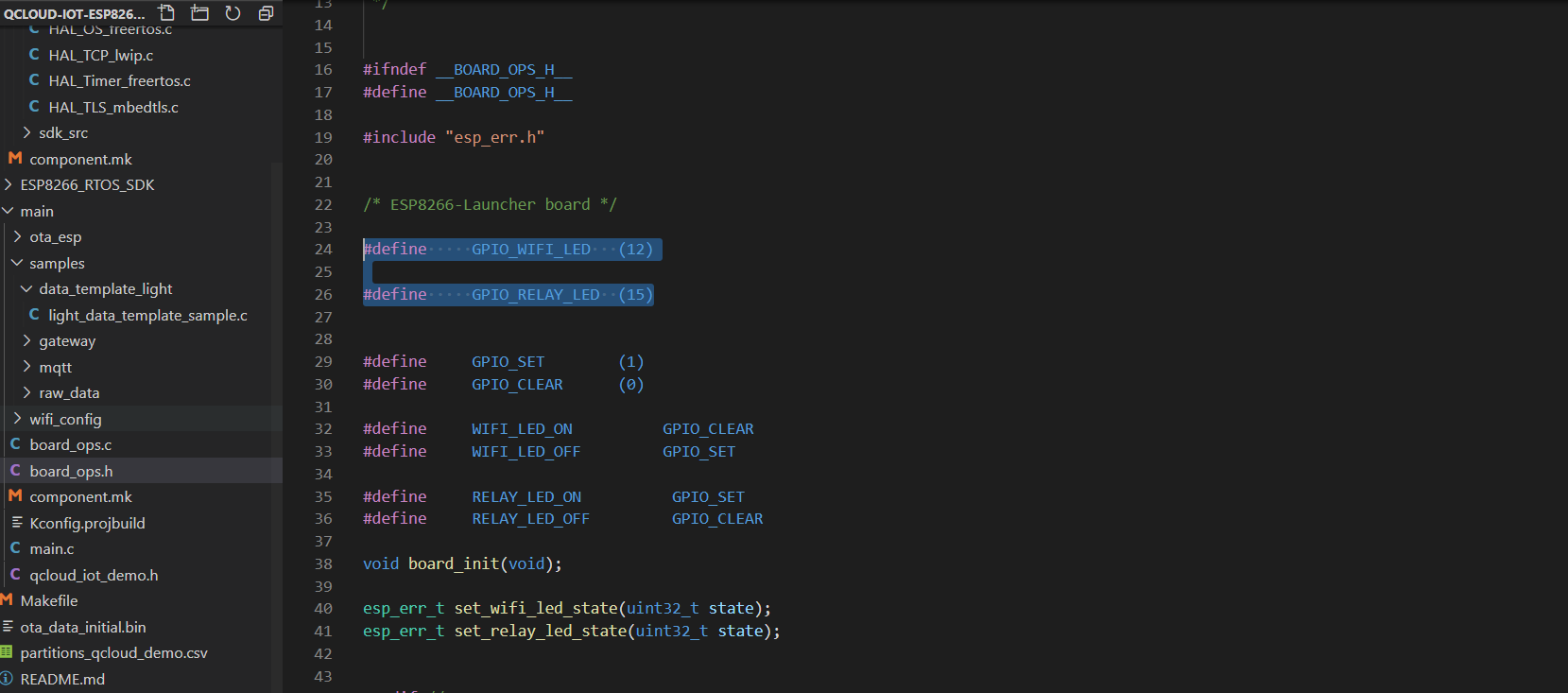
Task: Expand the wifi_config folder
Action: coord(17,419)
